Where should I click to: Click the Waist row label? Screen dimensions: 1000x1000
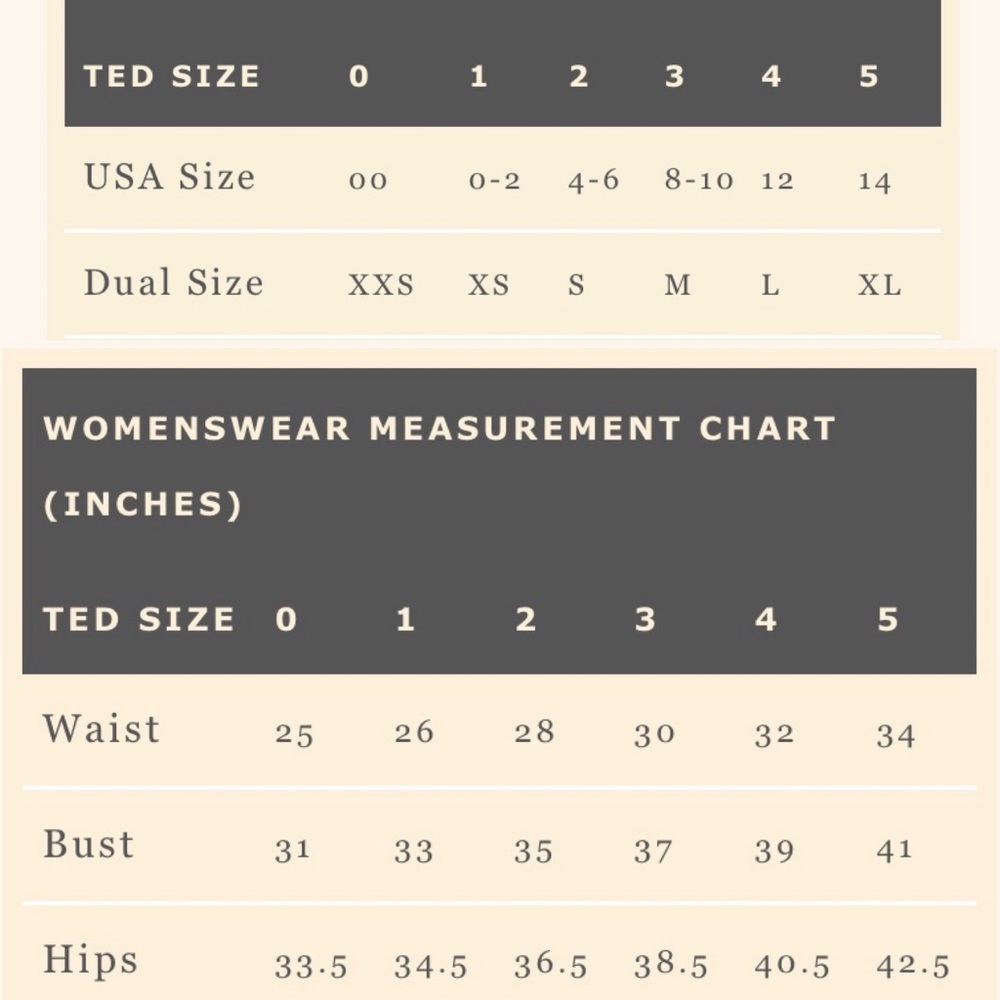(101, 728)
